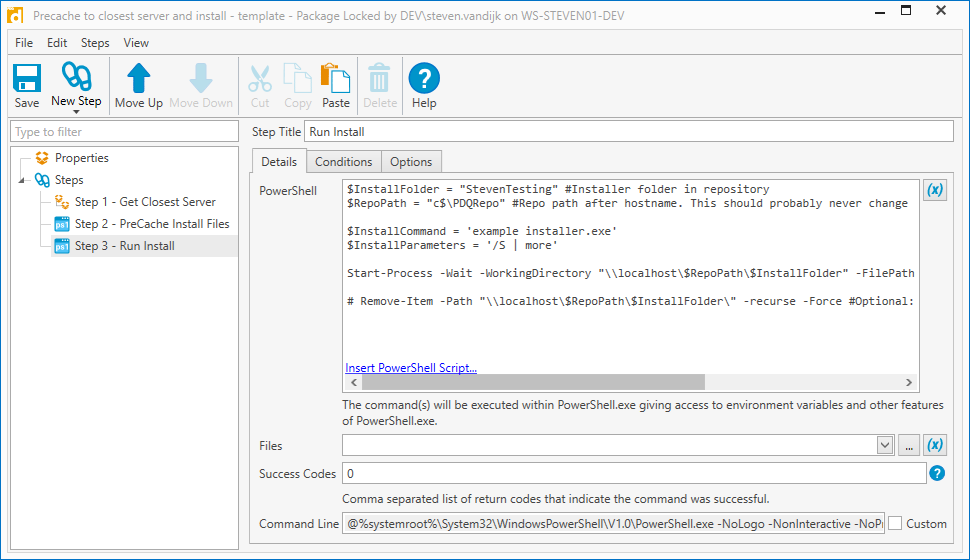The width and height of the screenshot is (970, 560).
Task: Click the variables (x) button beside PowerShell box
Action: click(935, 190)
